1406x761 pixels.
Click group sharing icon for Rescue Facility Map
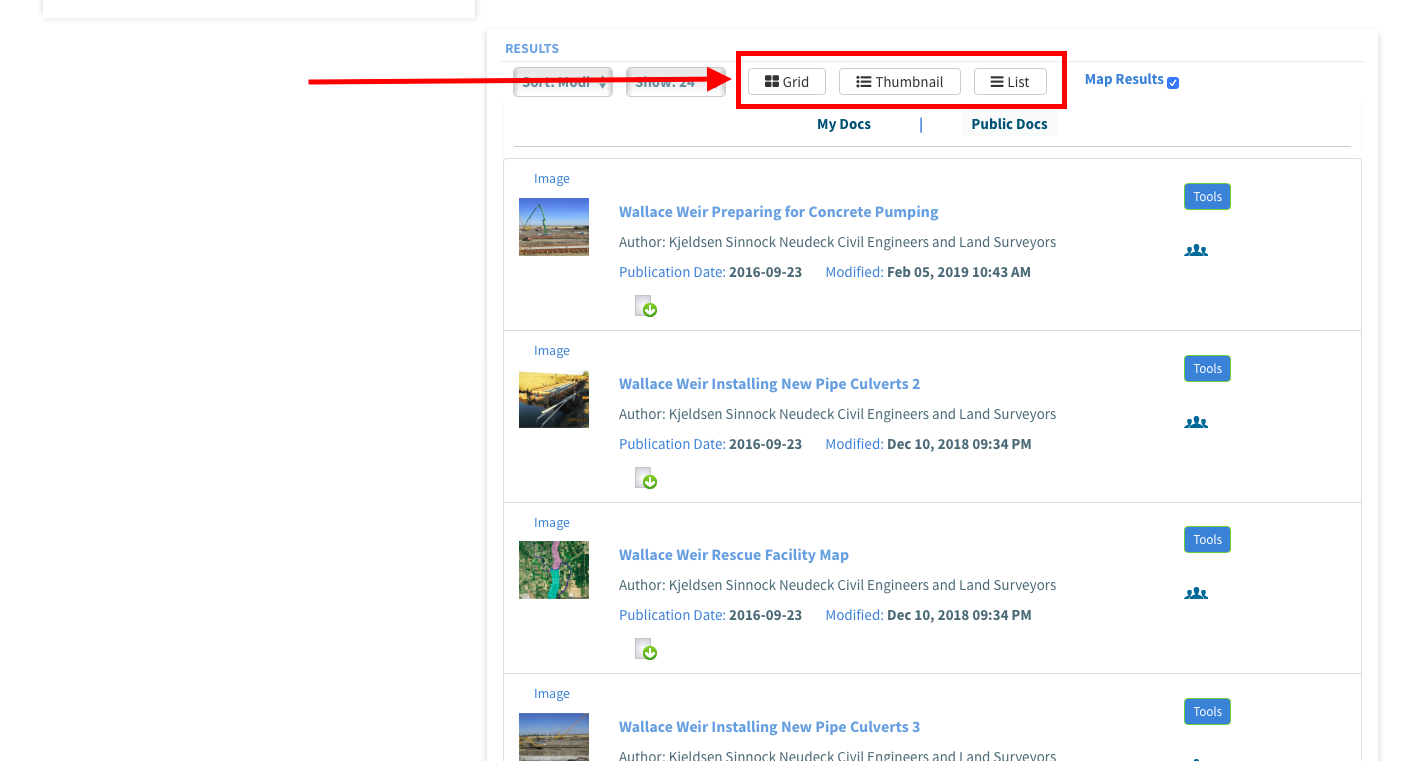tap(1196, 594)
